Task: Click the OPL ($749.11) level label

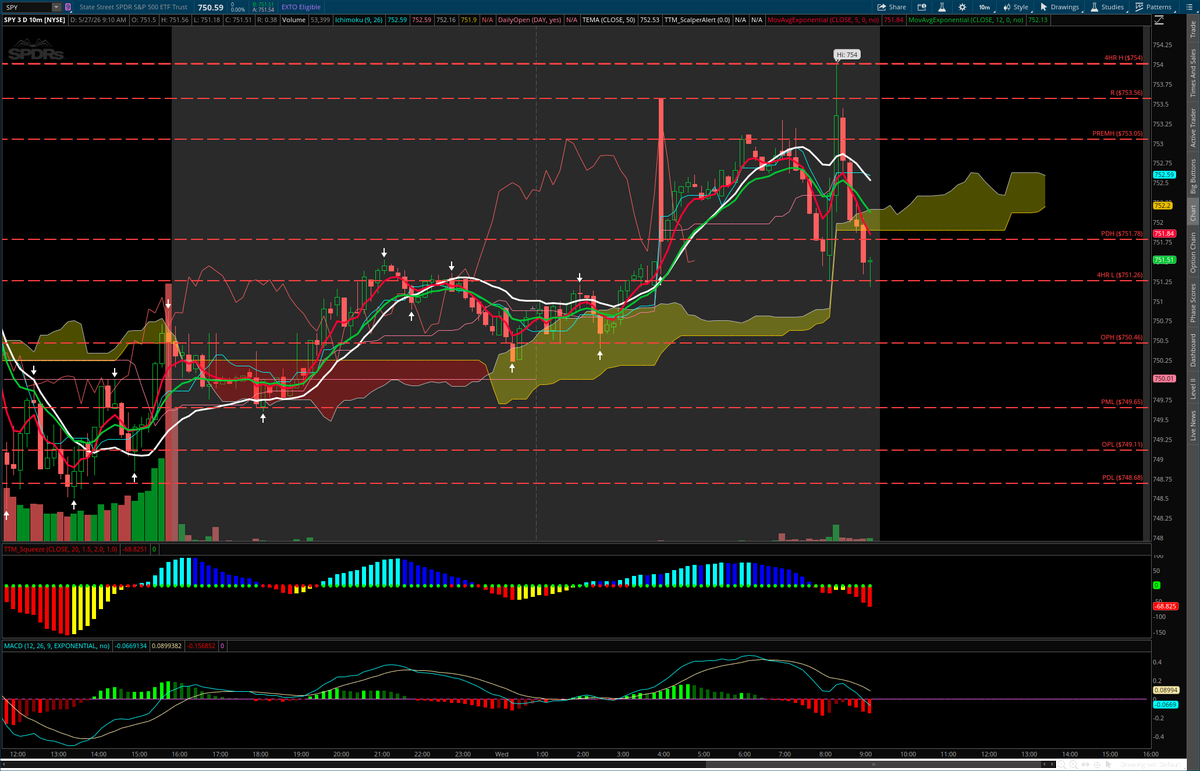Action: [x=1122, y=444]
